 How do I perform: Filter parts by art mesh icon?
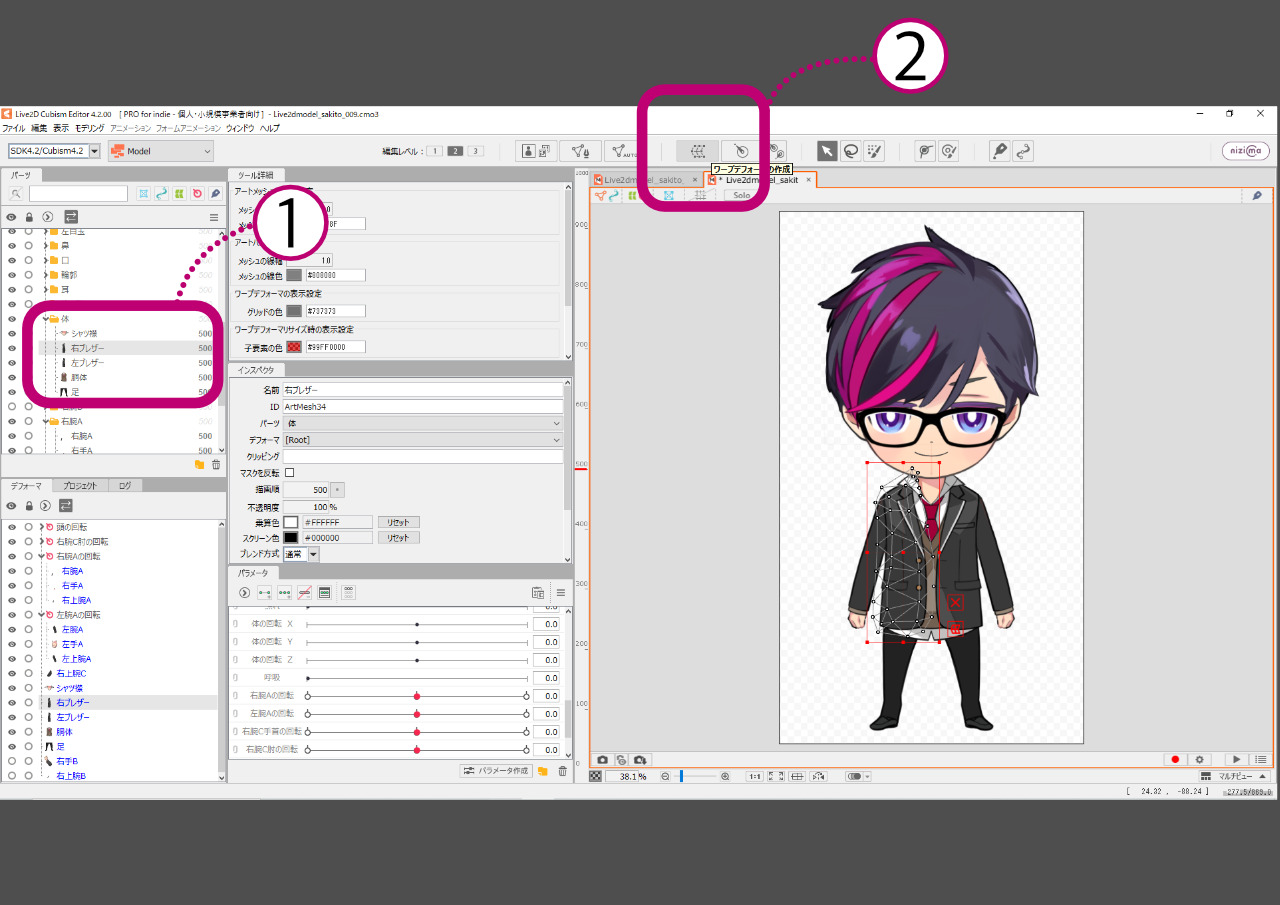[143, 193]
